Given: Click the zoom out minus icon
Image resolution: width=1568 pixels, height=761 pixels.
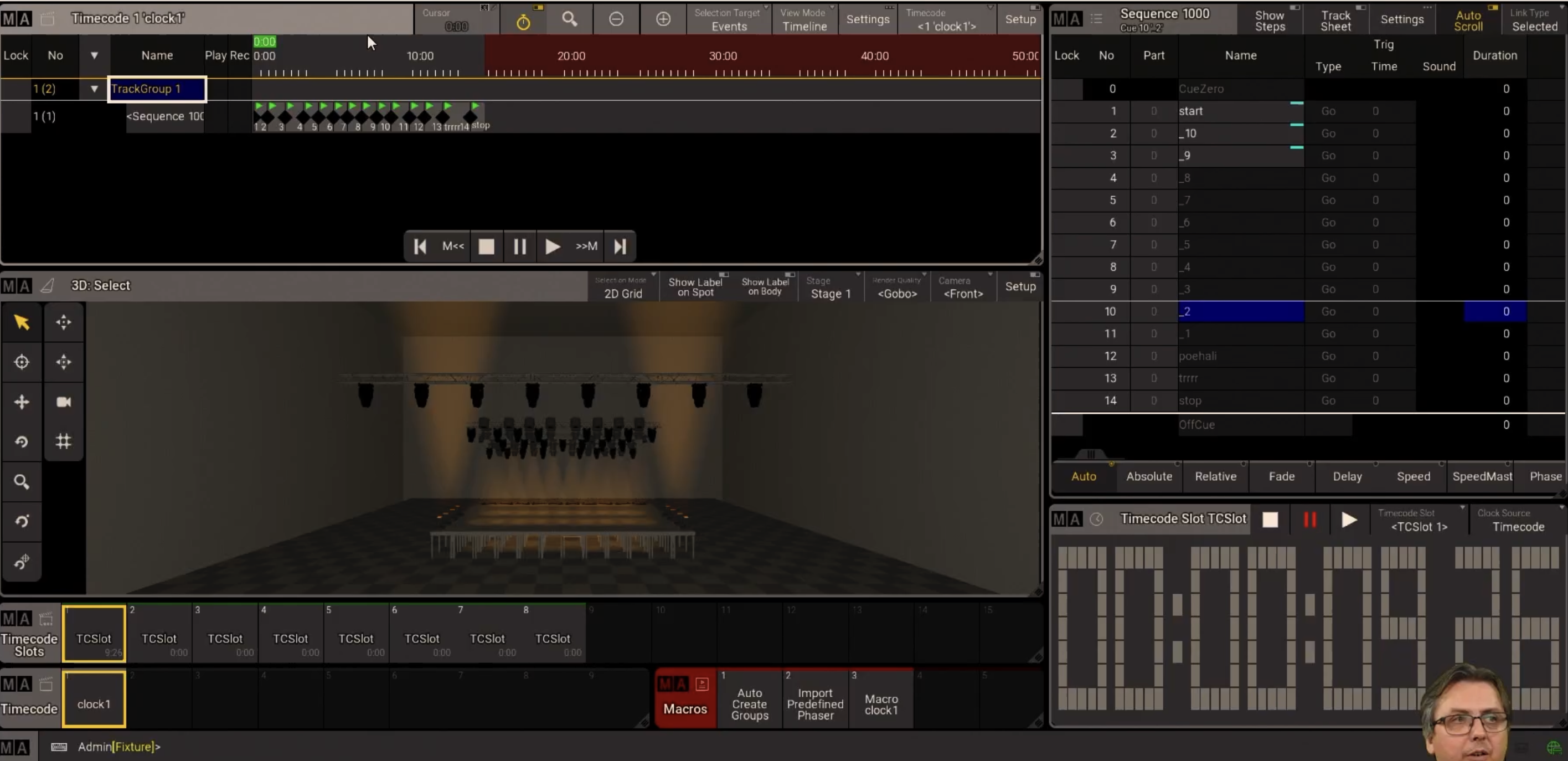Looking at the screenshot, I should point(616,19).
